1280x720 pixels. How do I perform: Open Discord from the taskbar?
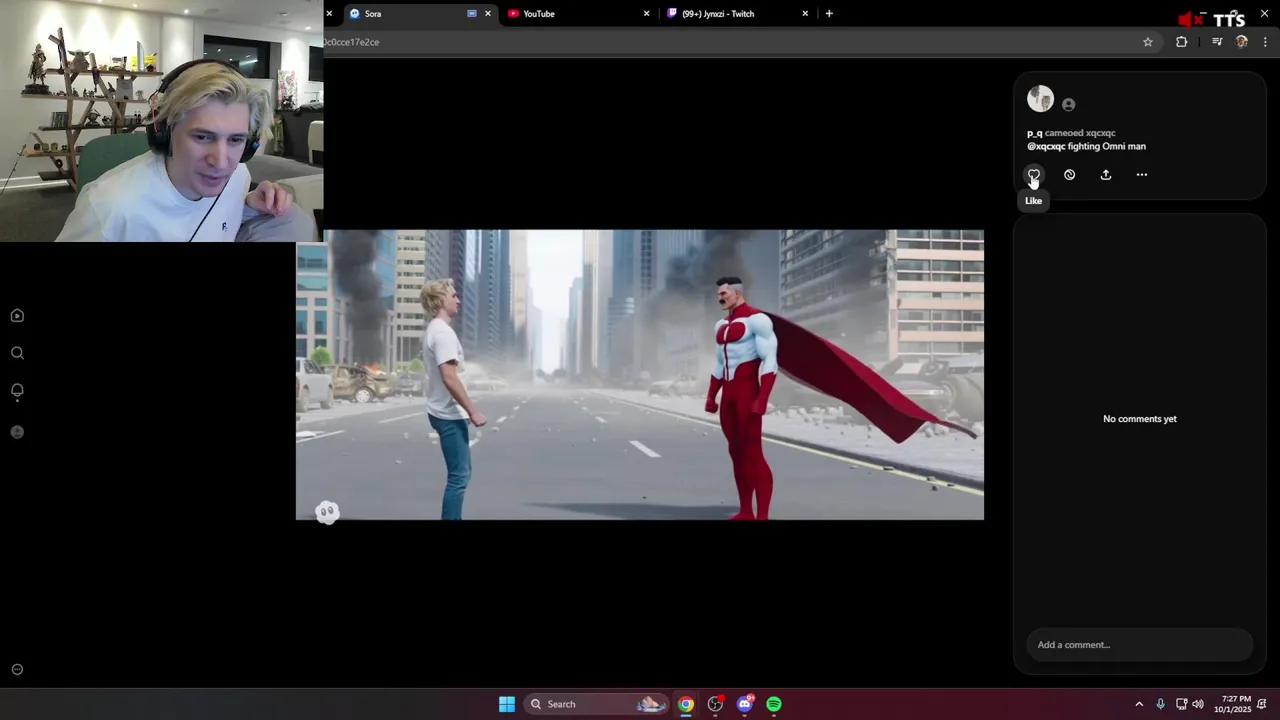pos(744,704)
